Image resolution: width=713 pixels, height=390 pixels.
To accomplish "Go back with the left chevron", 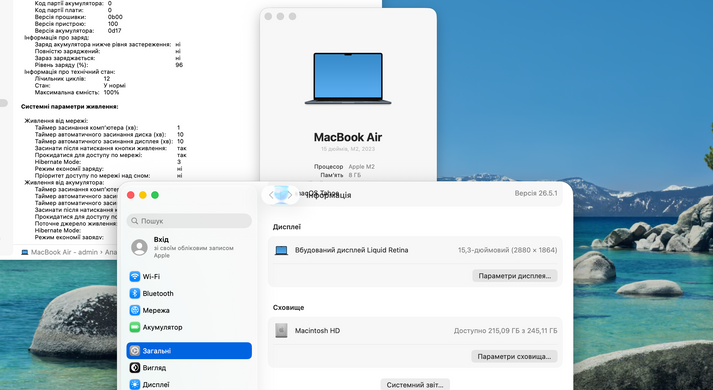I will coord(271,195).
